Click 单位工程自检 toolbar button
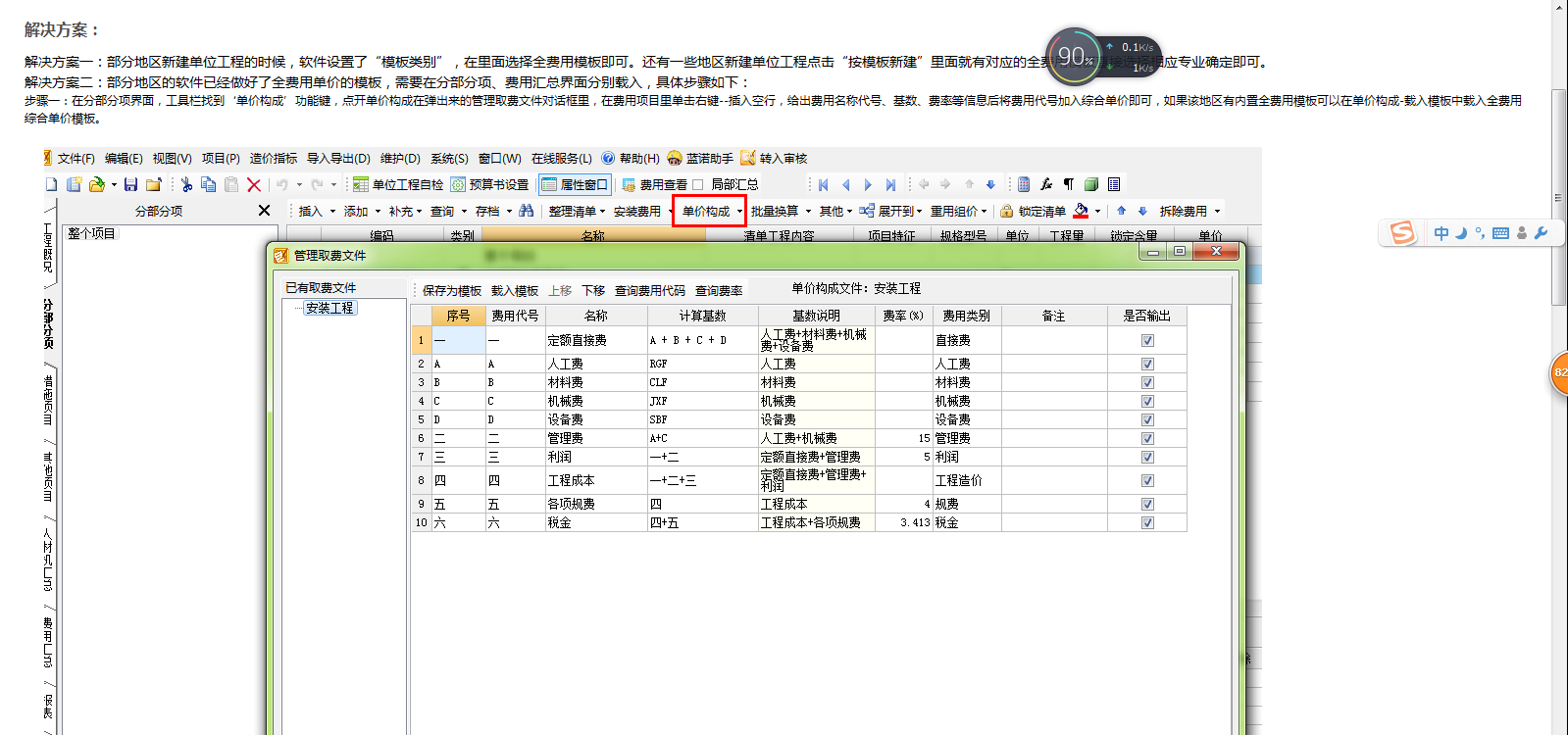The width and height of the screenshot is (1568, 735). [x=398, y=184]
